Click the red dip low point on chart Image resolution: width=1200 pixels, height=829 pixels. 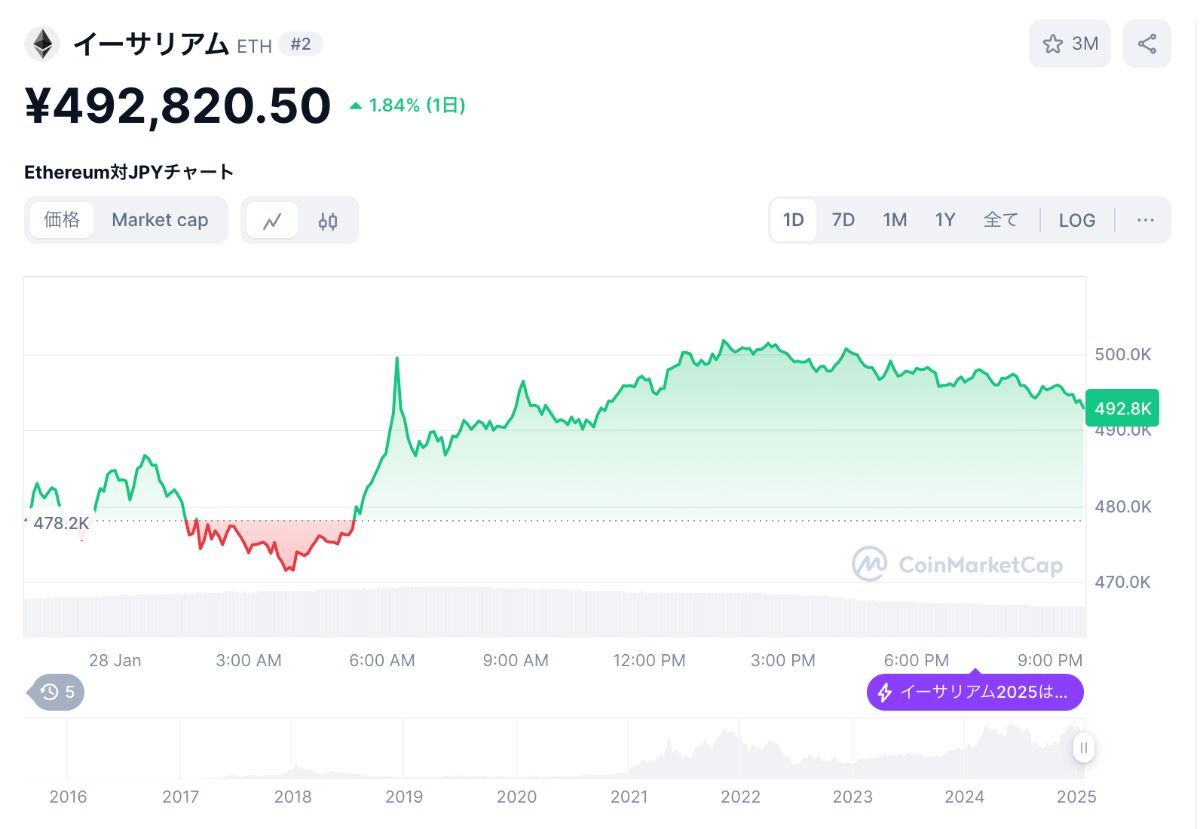(288, 570)
